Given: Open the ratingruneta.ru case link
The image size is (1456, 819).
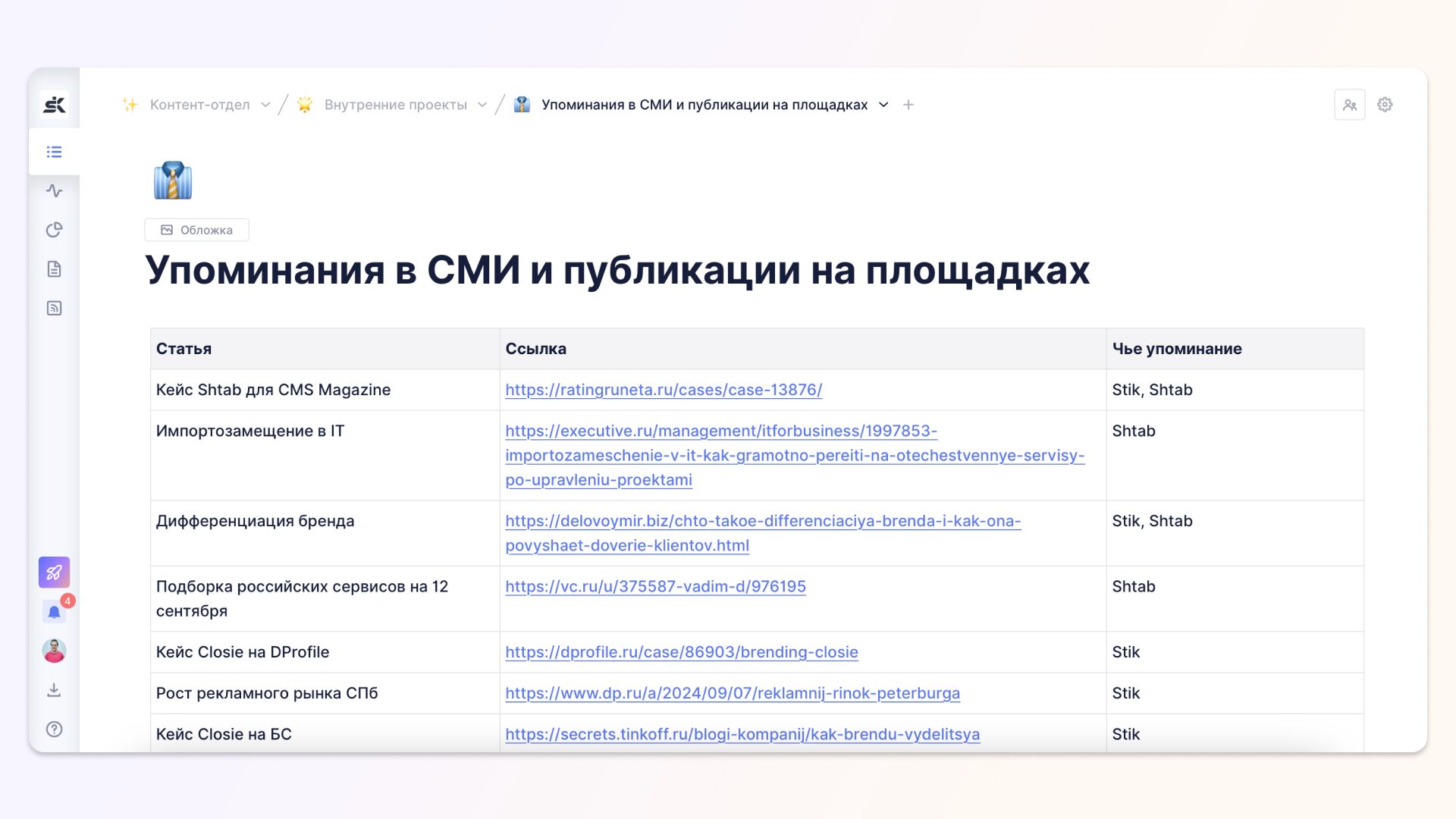Looking at the screenshot, I should [664, 390].
